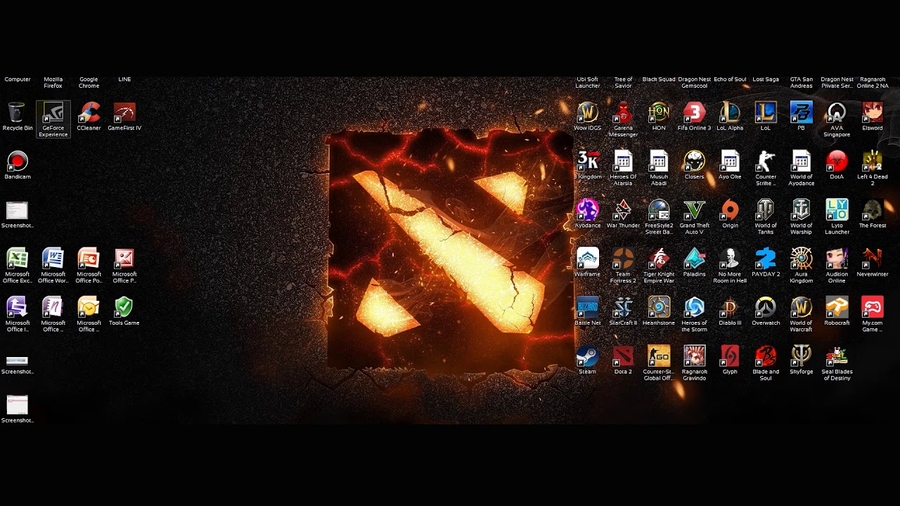Select the Left 4 Dead 2 icon

pyautogui.click(x=872, y=162)
